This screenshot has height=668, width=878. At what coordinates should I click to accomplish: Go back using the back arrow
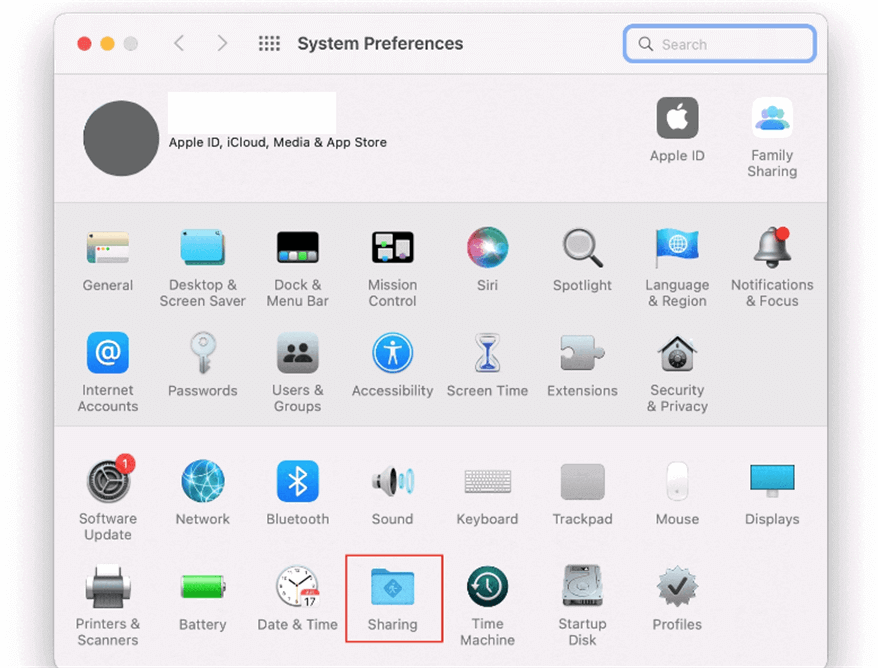tap(179, 43)
